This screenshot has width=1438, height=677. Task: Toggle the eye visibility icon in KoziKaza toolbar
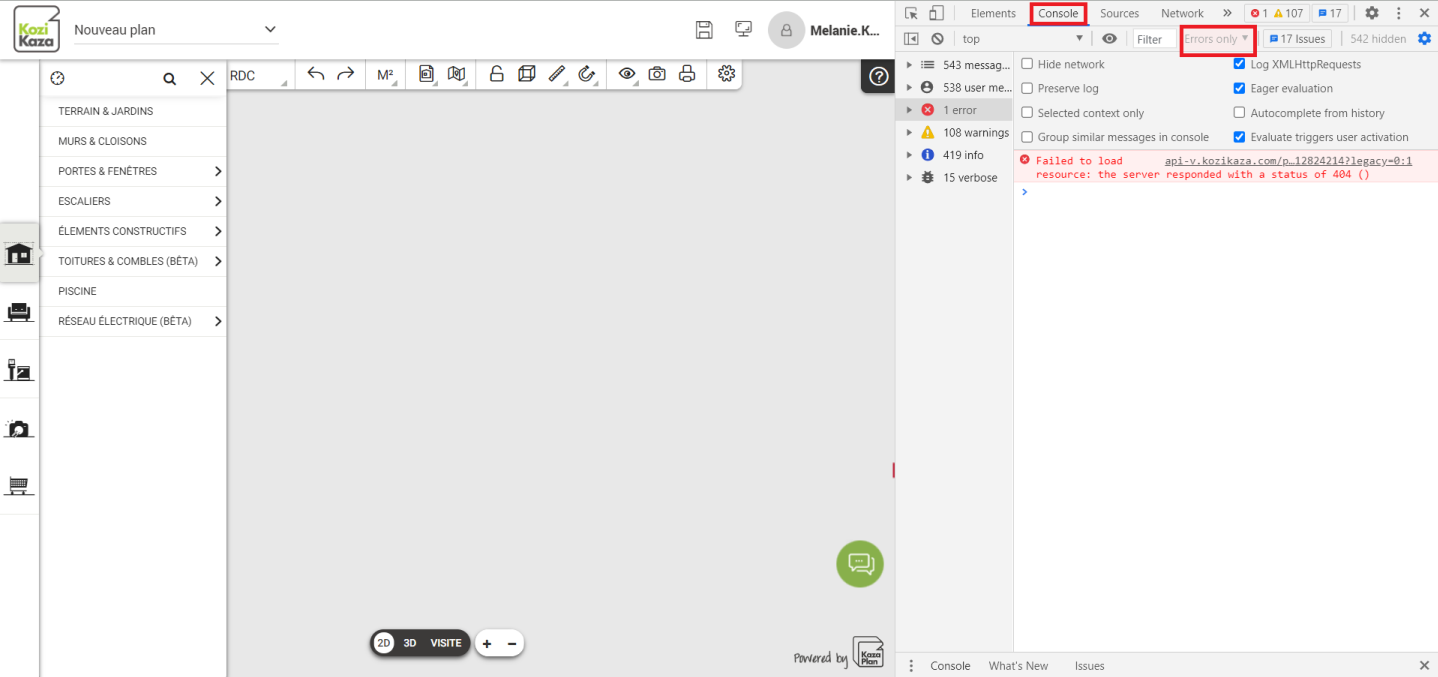pyautogui.click(x=627, y=74)
